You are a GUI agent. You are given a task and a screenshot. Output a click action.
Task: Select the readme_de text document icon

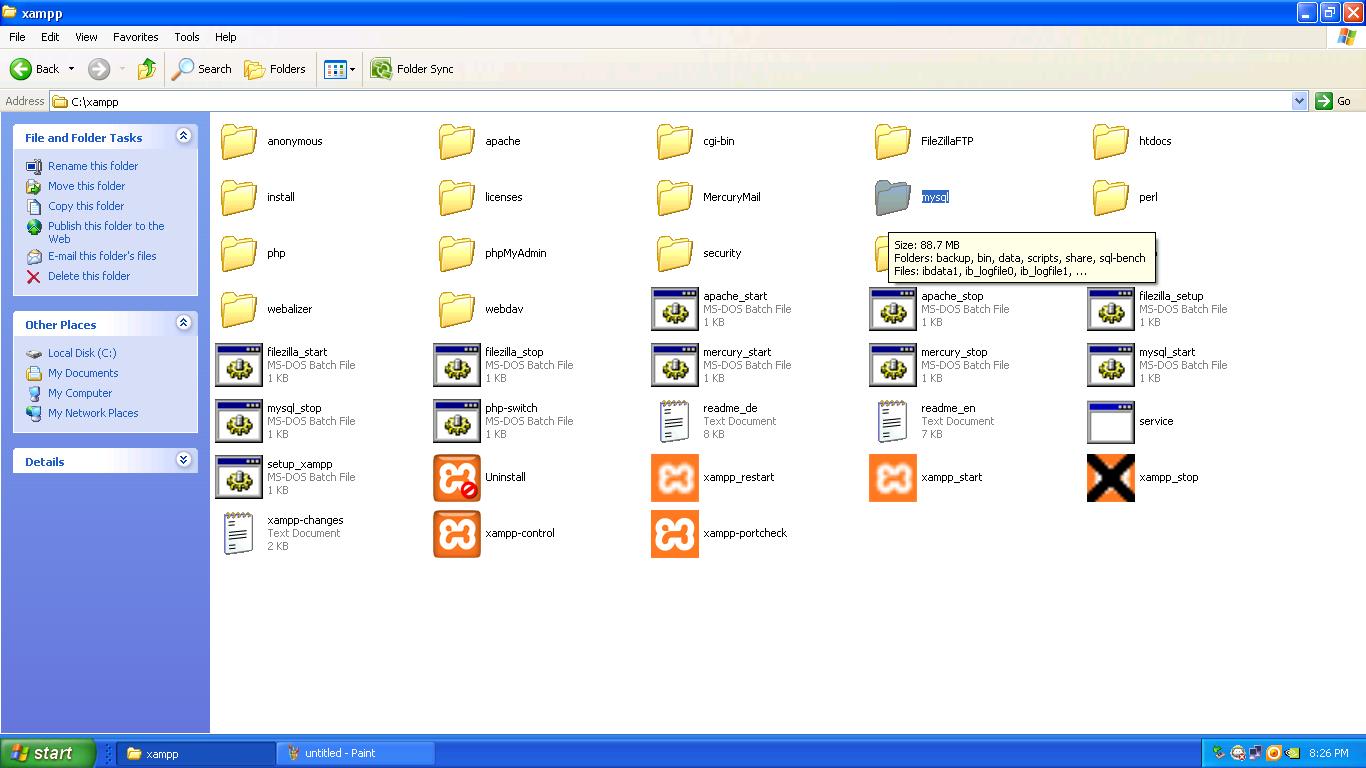[x=675, y=422]
